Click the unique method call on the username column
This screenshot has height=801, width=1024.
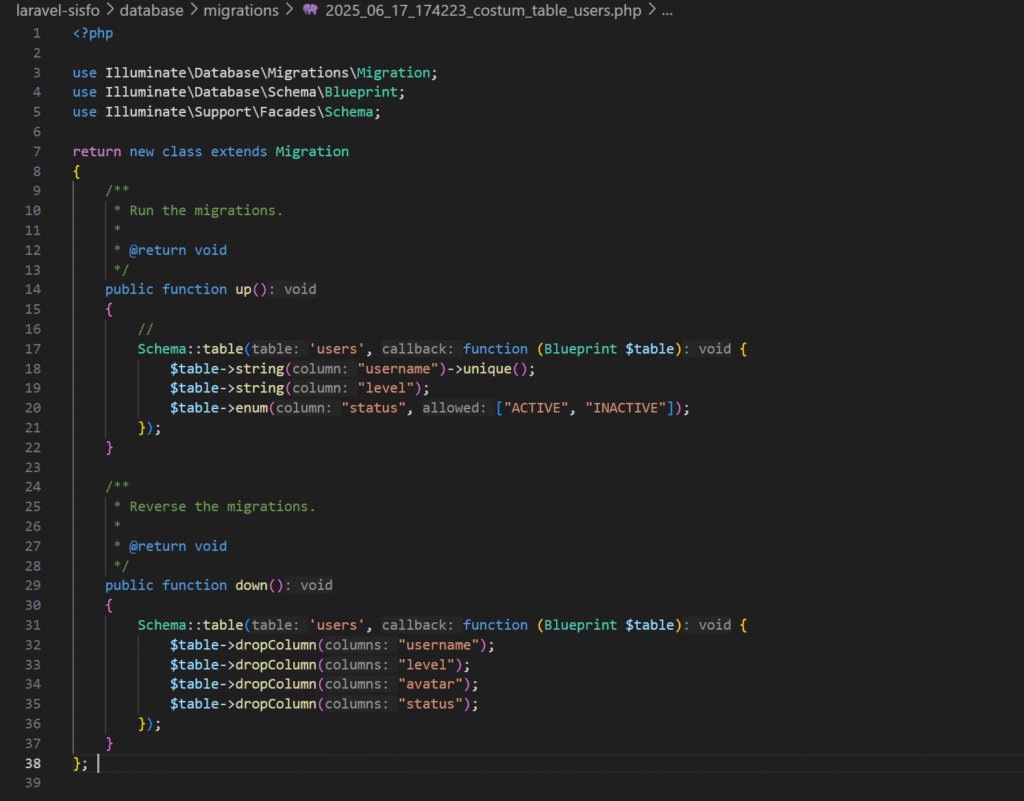pos(494,368)
